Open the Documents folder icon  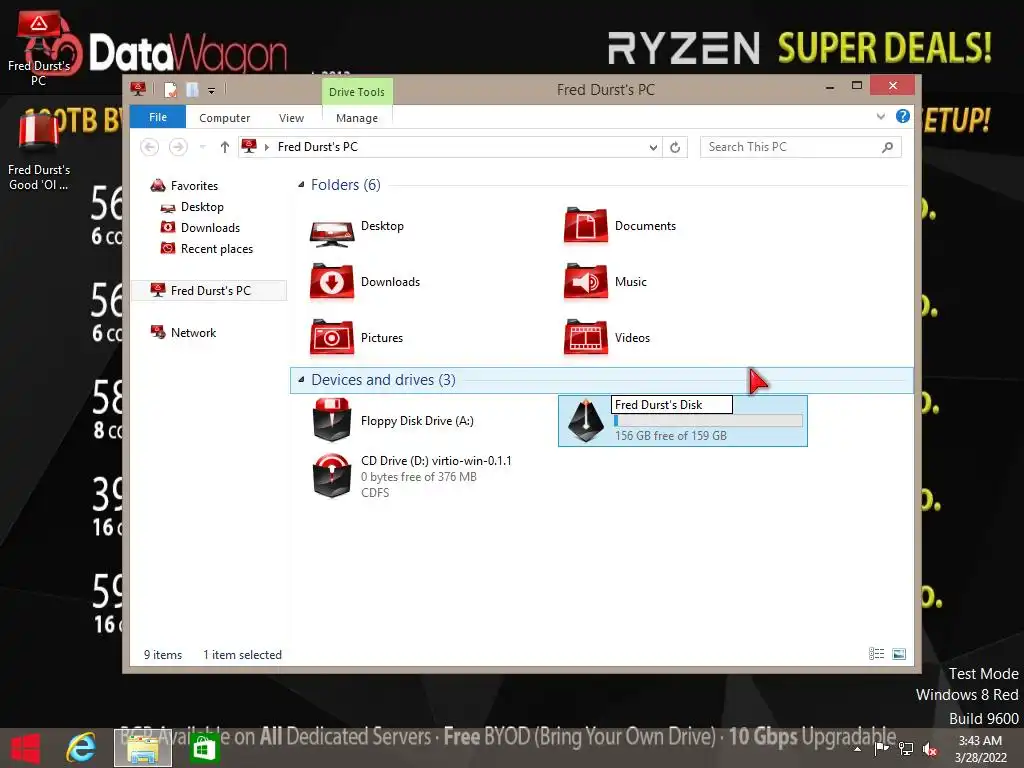click(585, 226)
